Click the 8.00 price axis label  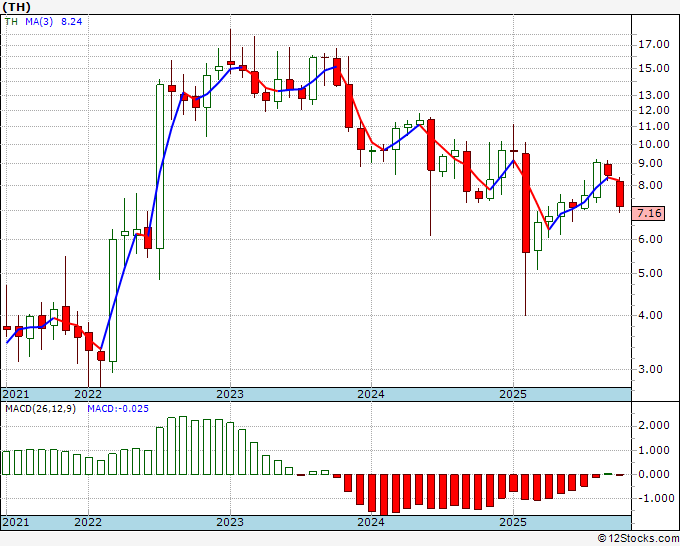pos(651,185)
